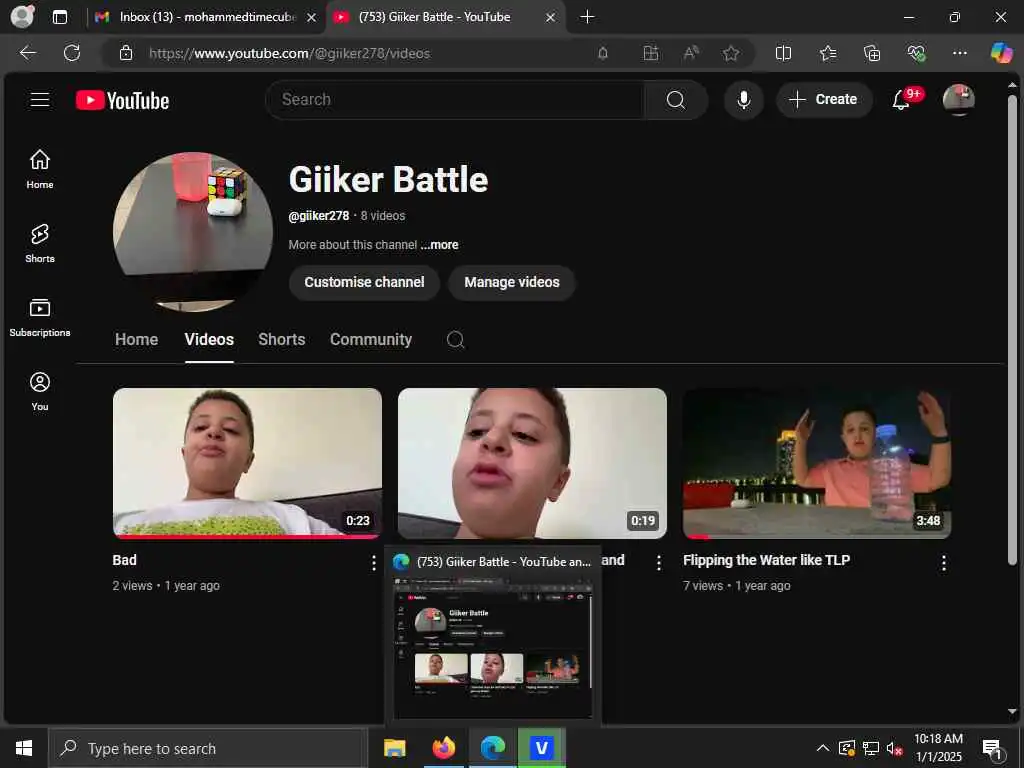Image resolution: width=1024 pixels, height=768 pixels.
Task: Open Edge tab actions menu icon
Action: coord(60,17)
